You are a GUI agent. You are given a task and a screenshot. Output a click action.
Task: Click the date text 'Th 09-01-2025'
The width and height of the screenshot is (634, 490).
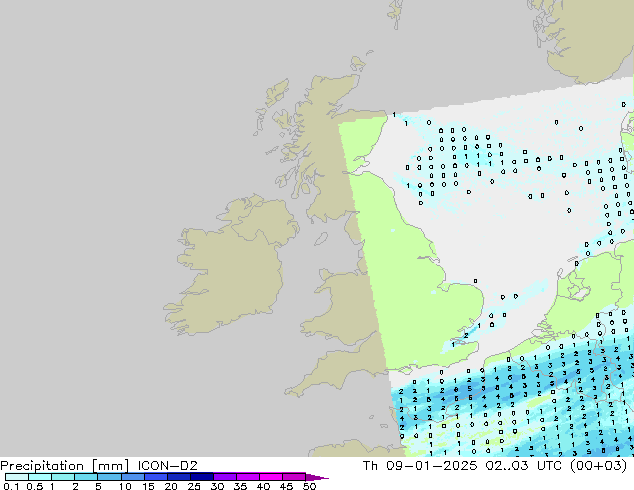pos(420,465)
